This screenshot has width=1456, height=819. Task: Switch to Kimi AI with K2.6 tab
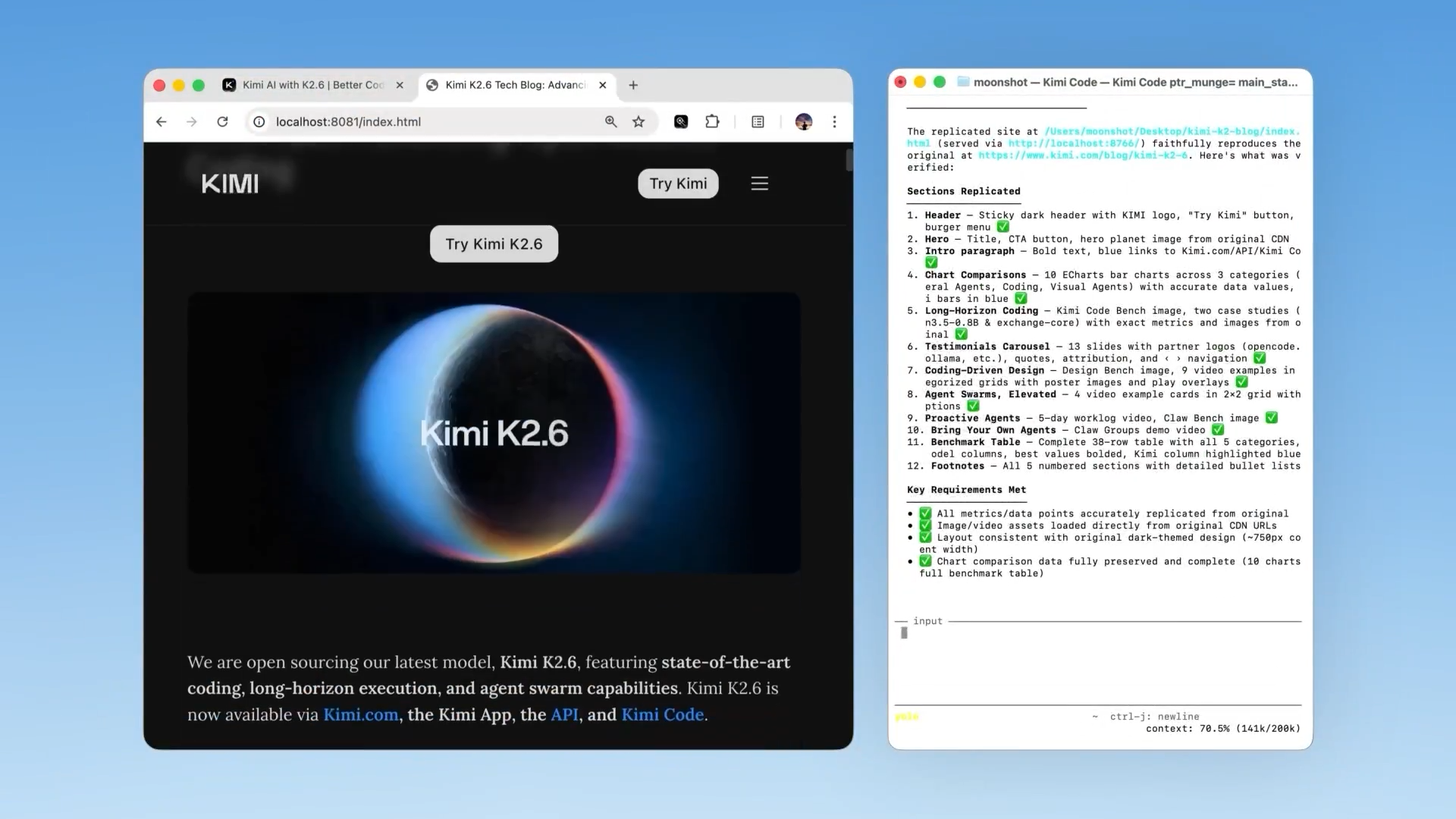(x=313, y=85)
